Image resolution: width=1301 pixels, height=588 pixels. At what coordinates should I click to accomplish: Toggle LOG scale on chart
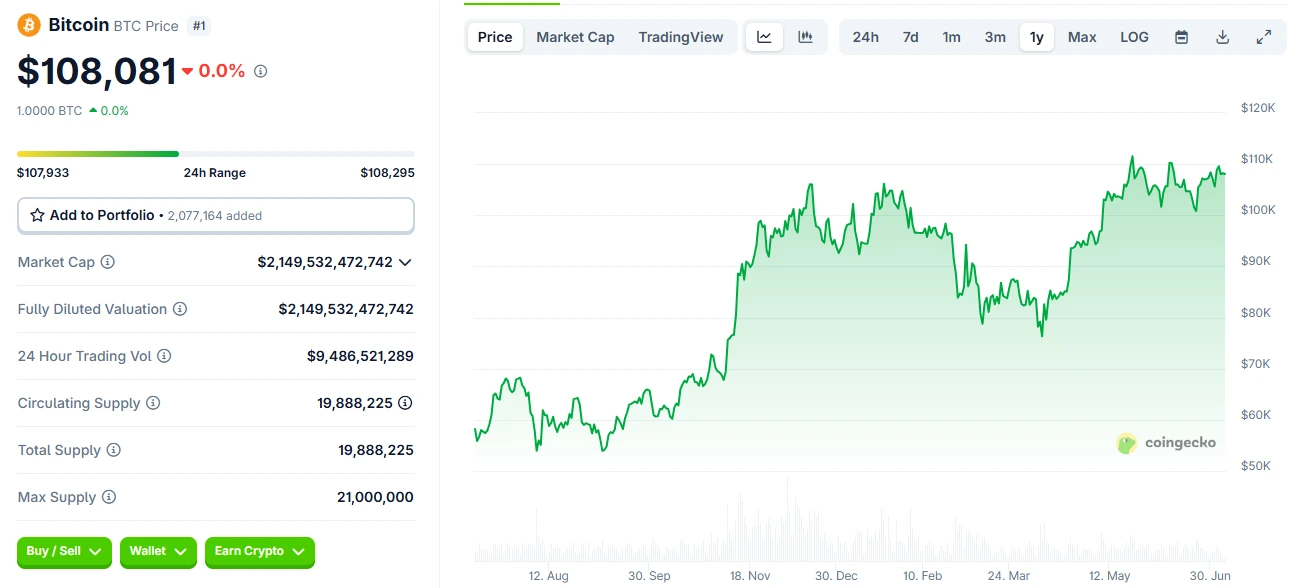(x=1134, y=37)
